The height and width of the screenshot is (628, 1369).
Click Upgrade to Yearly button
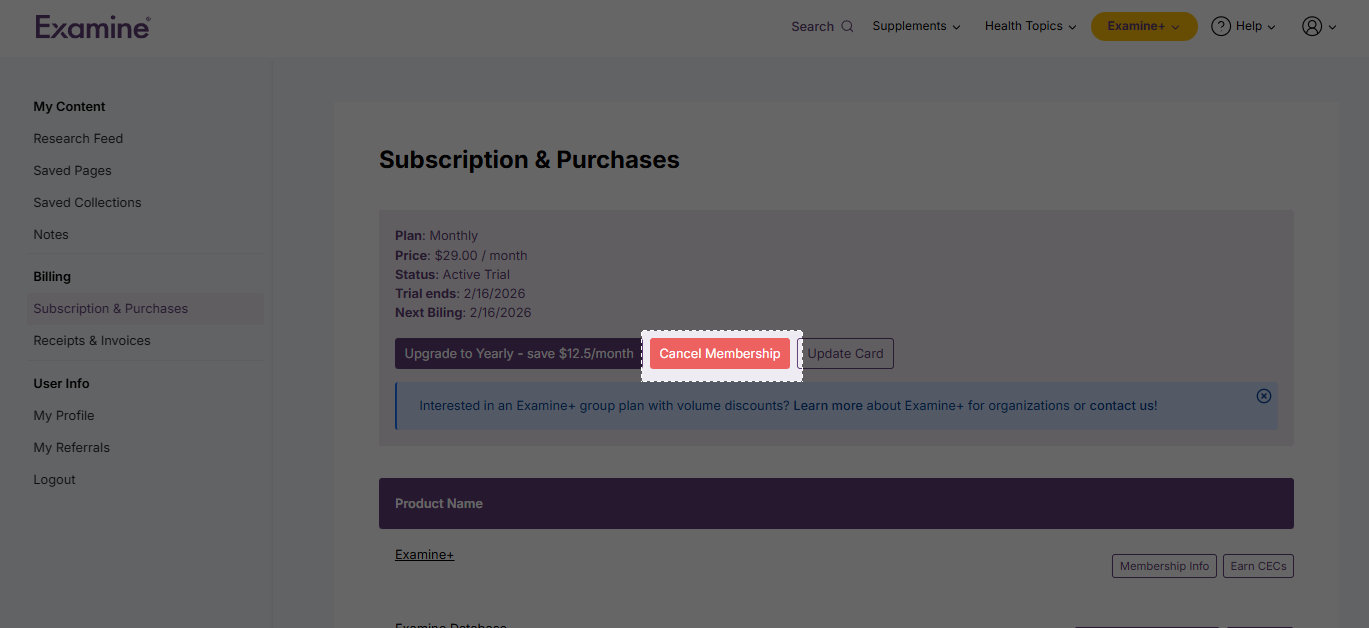(519, 354)
